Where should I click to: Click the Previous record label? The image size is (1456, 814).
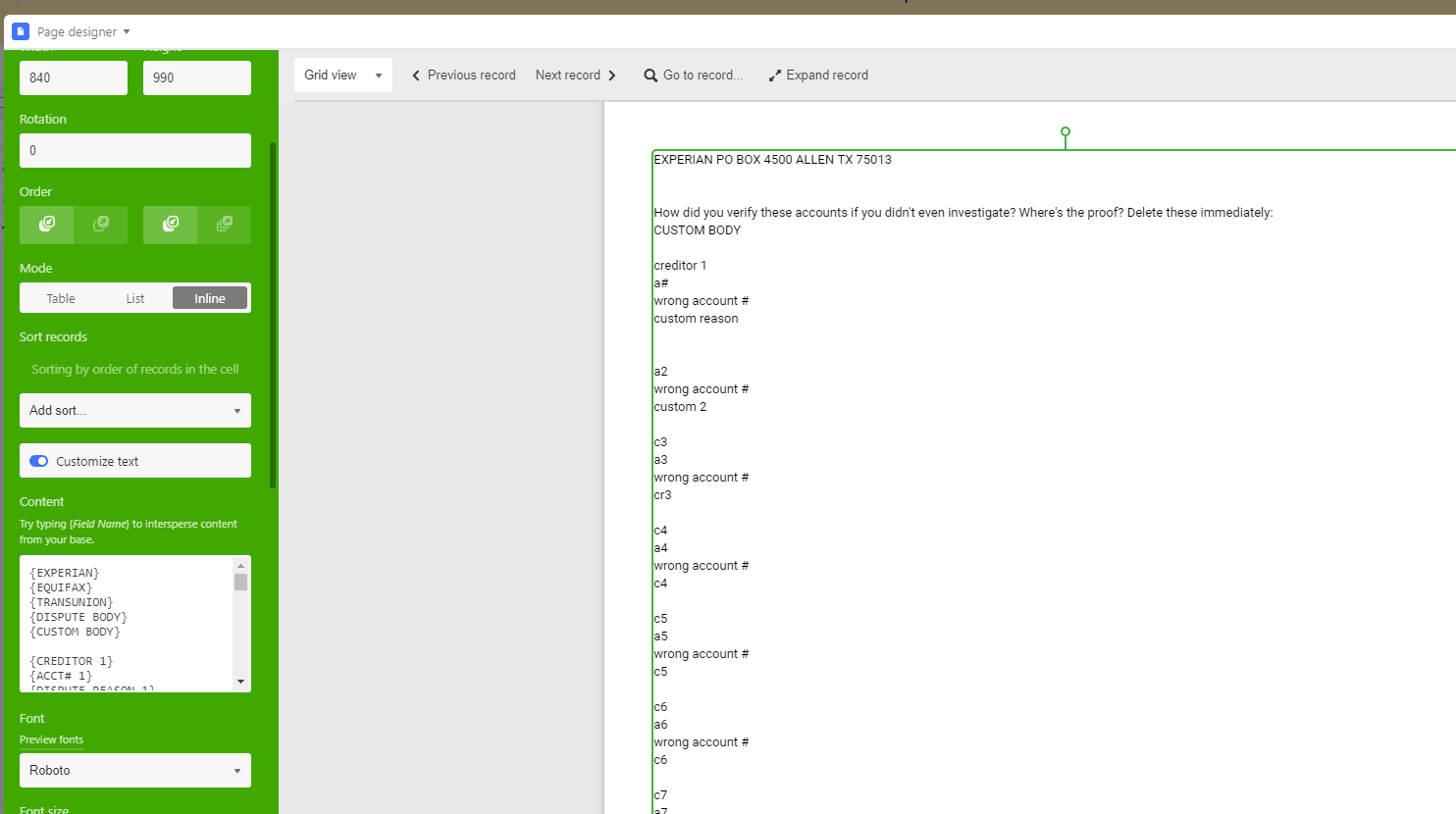pos(472,76)
